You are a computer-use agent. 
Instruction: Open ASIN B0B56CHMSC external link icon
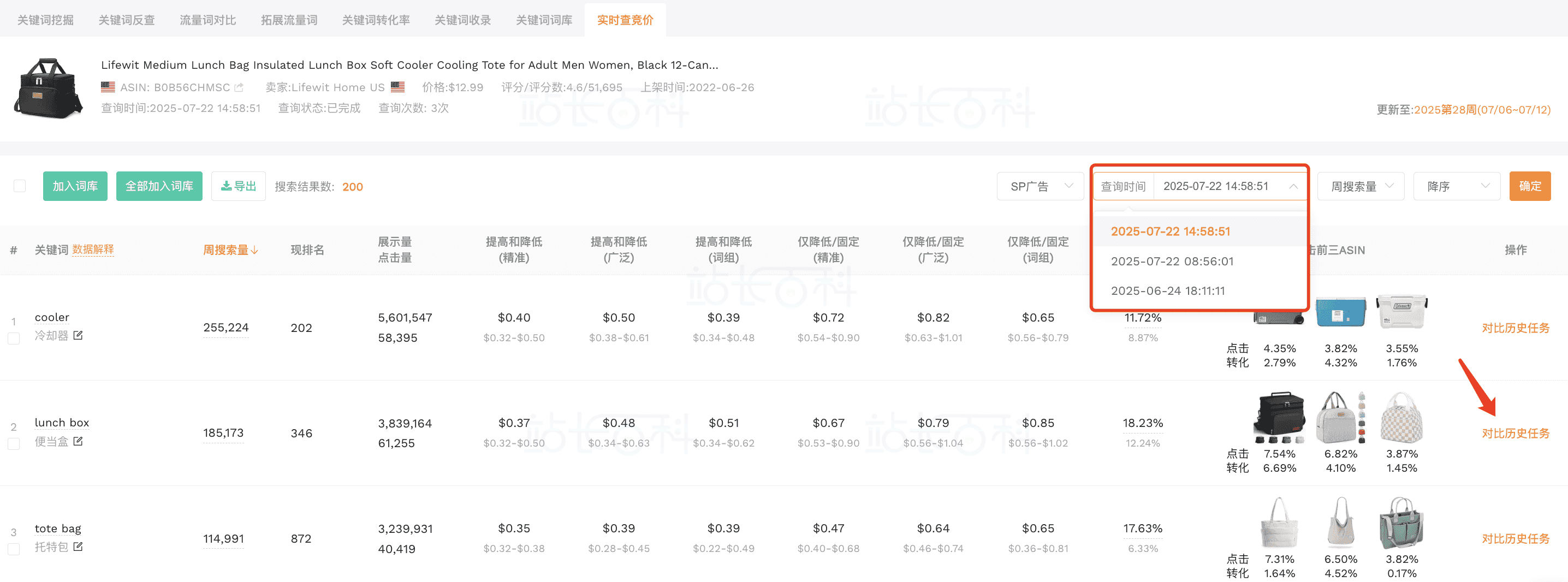pos(239,88)
